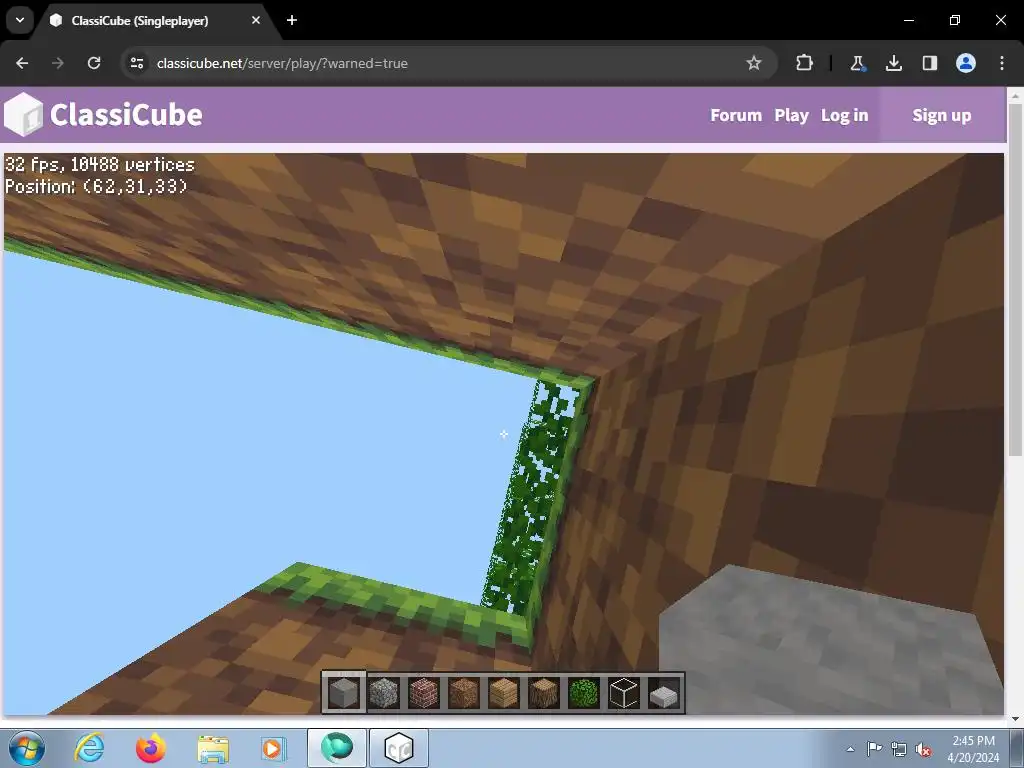Open the tab search dropdown
The width and height of the screenshot is (1024, 768).
coord(20,20)
